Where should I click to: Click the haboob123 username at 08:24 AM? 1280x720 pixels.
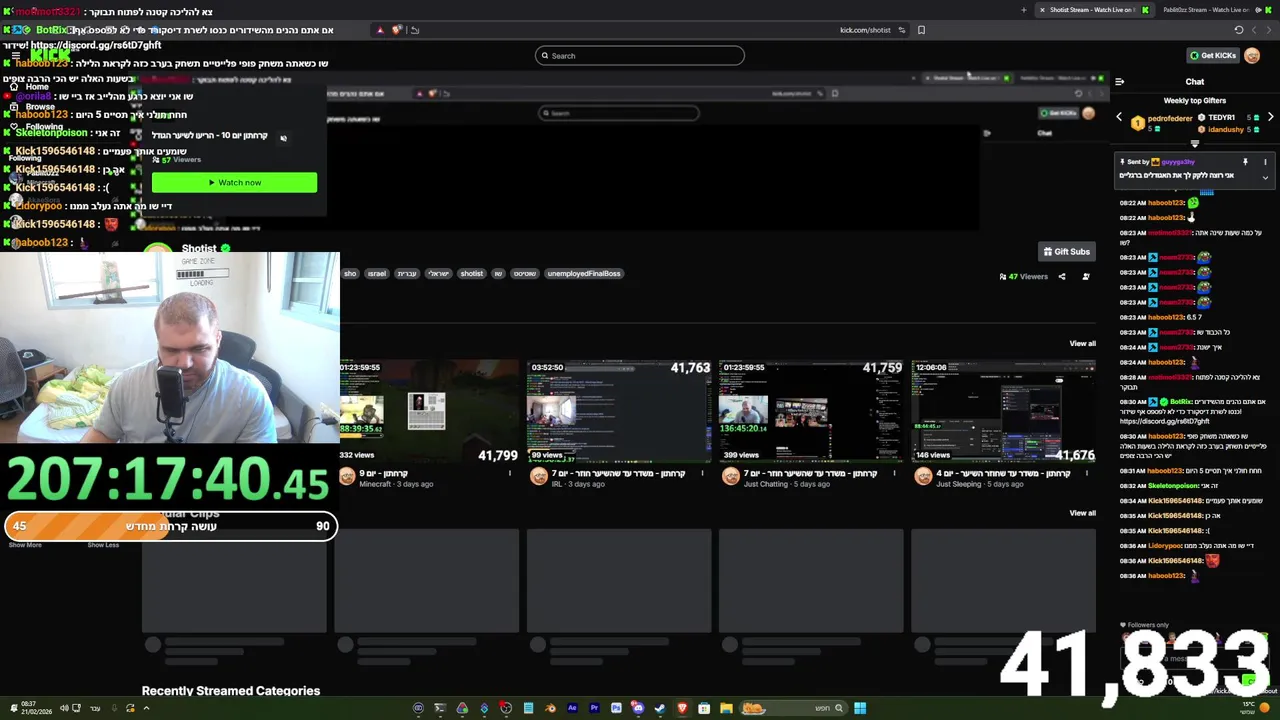click(x=1166, y=362)
